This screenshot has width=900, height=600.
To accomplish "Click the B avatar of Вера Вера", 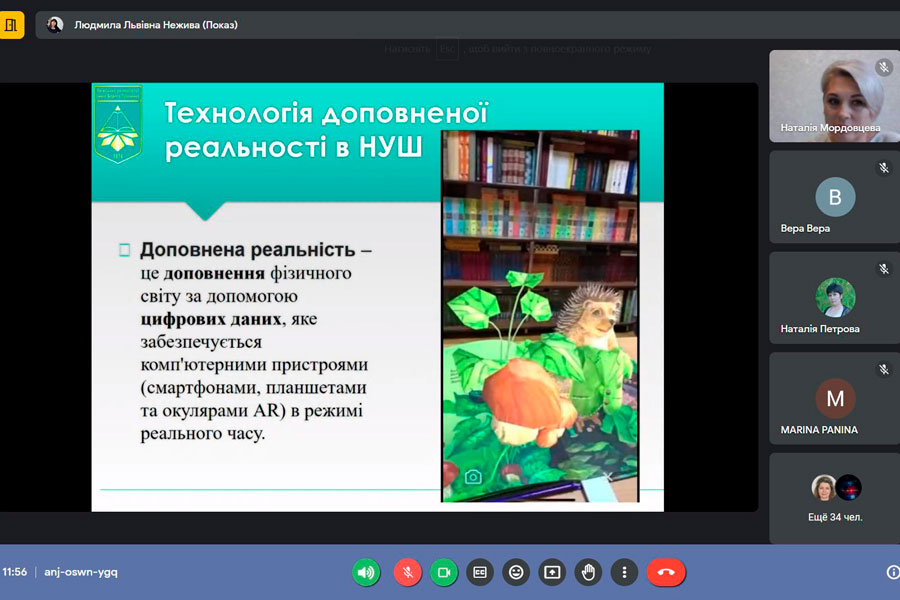I will (x=835, y=197).
